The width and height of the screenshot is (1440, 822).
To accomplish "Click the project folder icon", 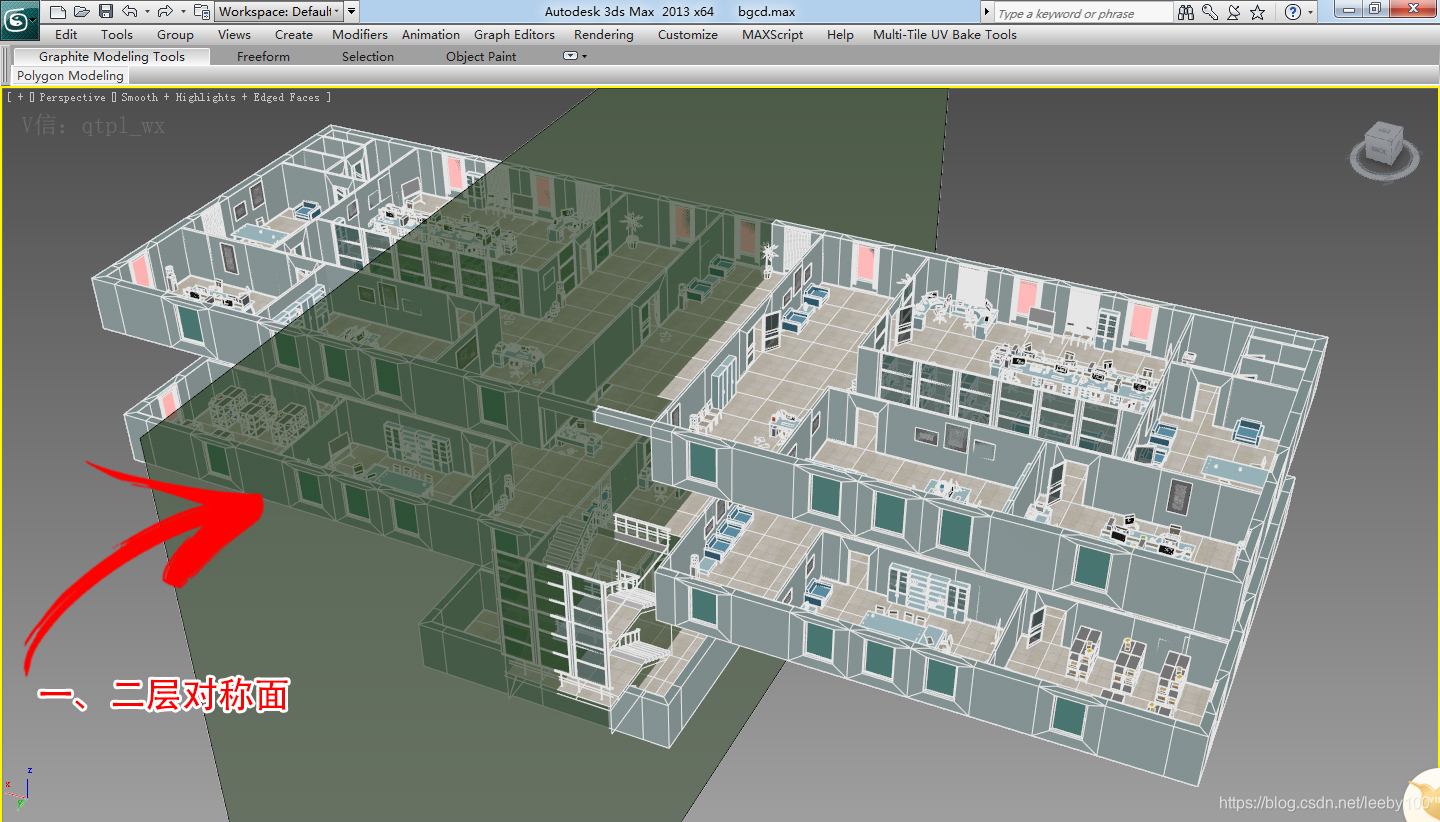I will pos(201,12).
